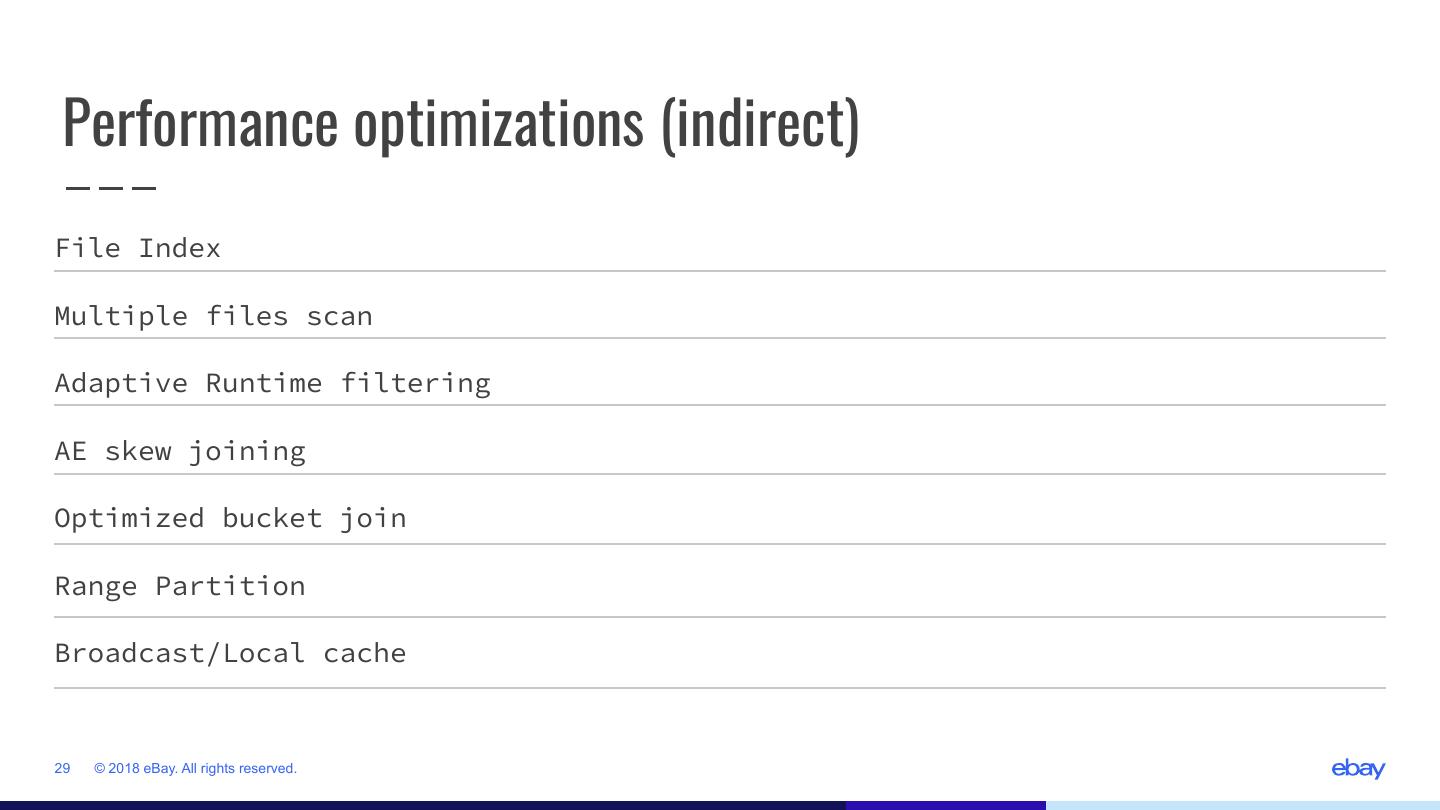The image size is (1440, 810).
Task: Select 'Optimized bucket join' text
Action: [x=230, y=518]
